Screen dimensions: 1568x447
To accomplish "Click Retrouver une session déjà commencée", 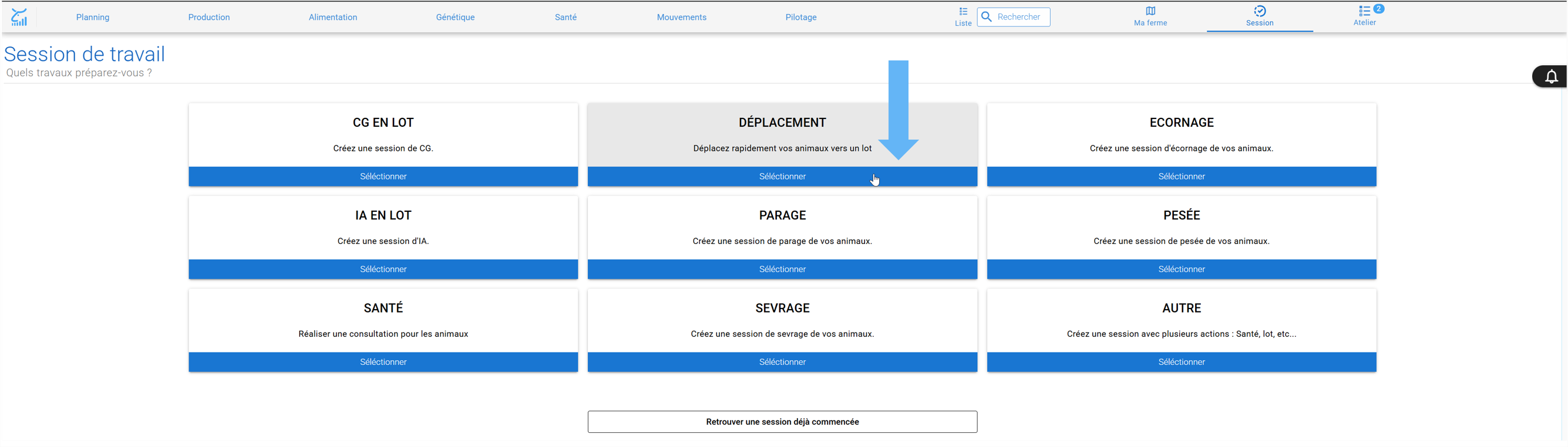I will pyautogui.click(x=782, y=421).
